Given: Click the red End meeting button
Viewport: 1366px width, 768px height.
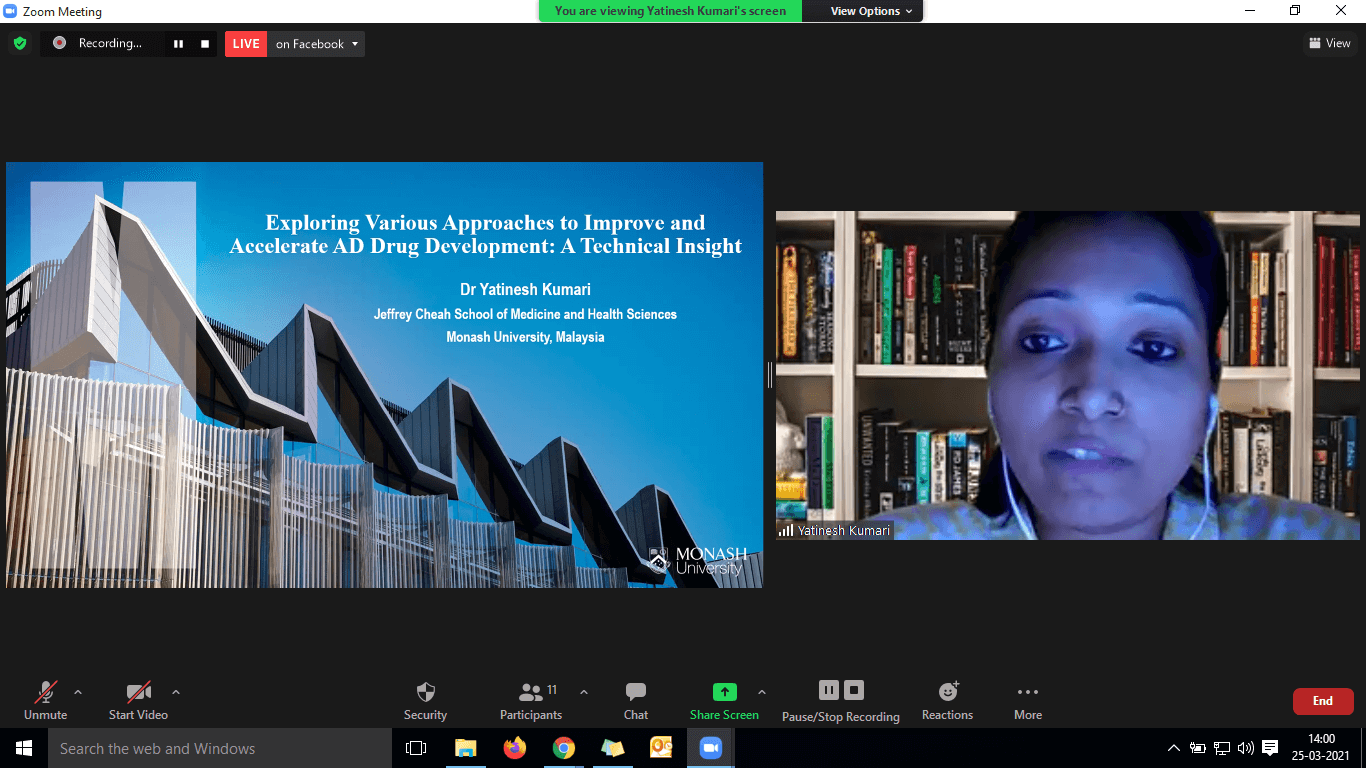Looking at the screenshot, I should [1323, 701].
